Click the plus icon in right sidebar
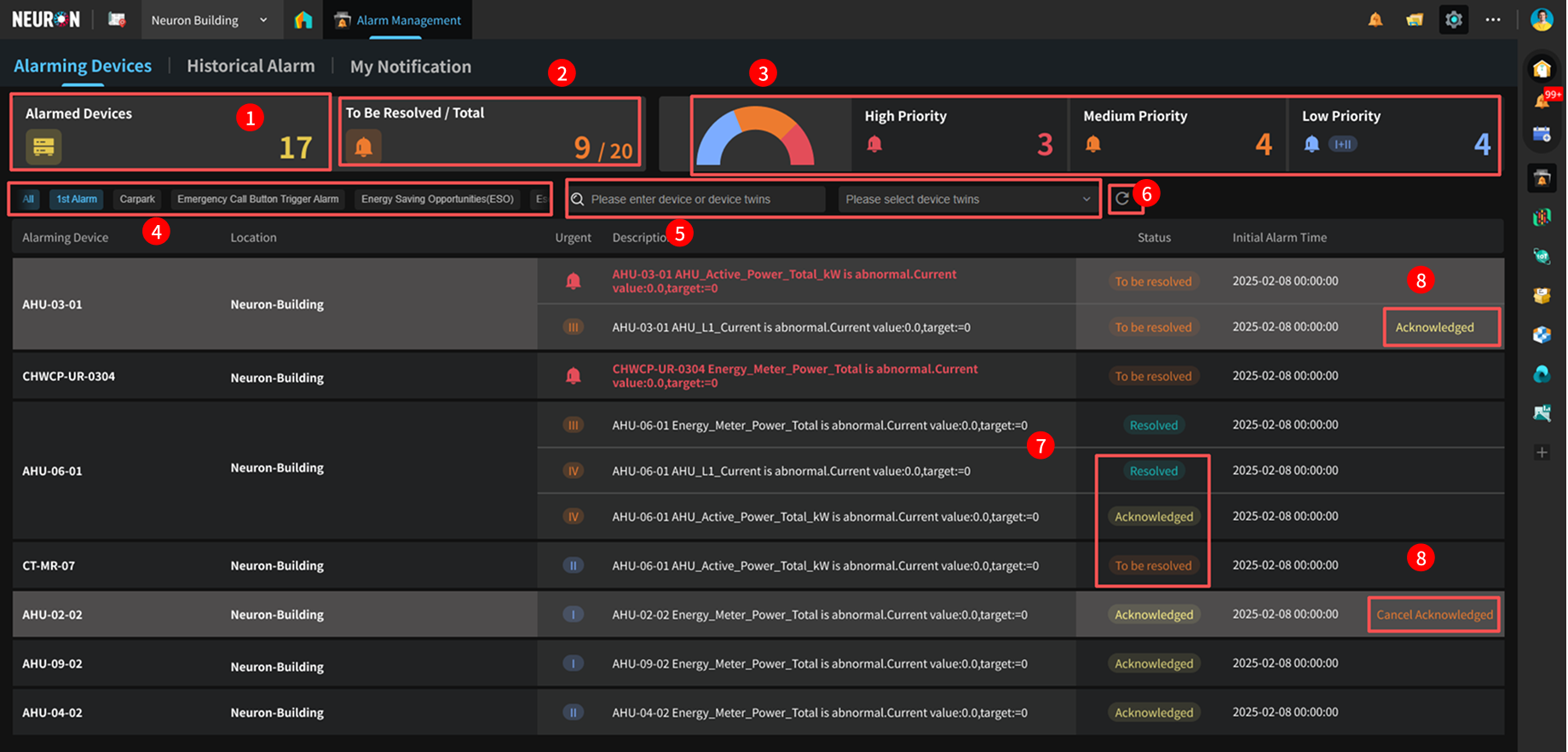This screenshot has width=1568, height=752. 1542,453
